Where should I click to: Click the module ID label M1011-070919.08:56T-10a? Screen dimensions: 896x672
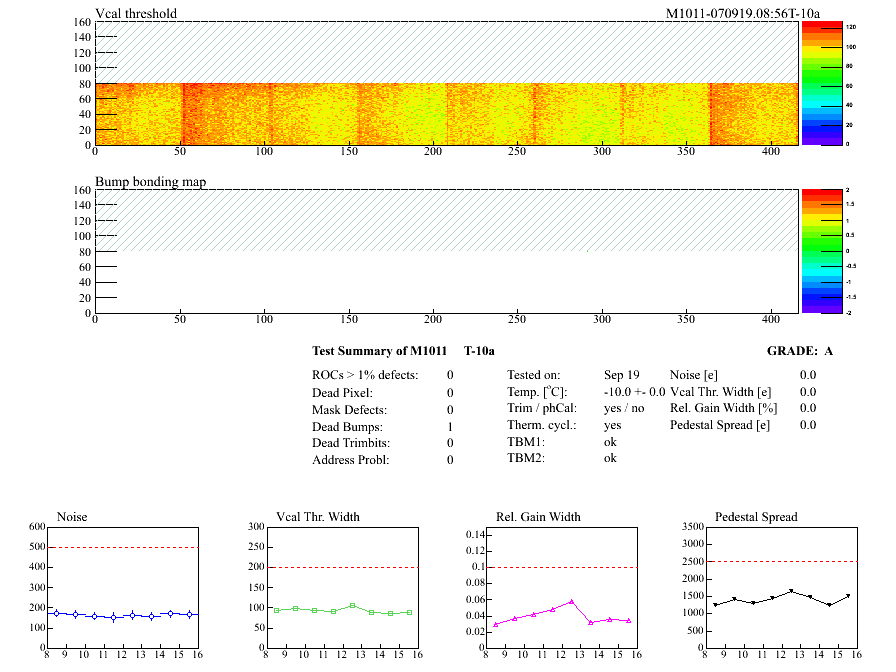point(742,13)
